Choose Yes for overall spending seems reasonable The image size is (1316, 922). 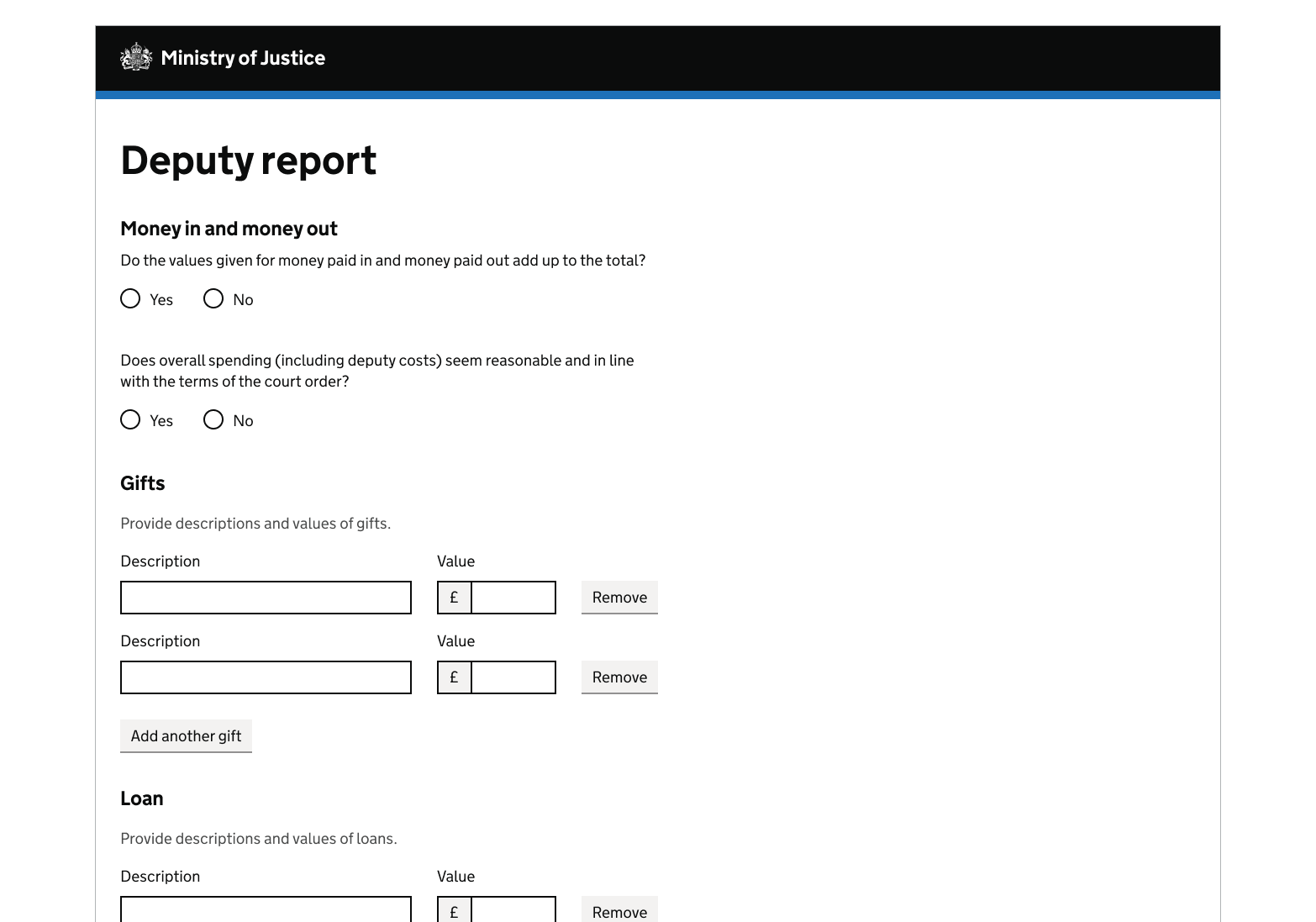coord(130,419)
